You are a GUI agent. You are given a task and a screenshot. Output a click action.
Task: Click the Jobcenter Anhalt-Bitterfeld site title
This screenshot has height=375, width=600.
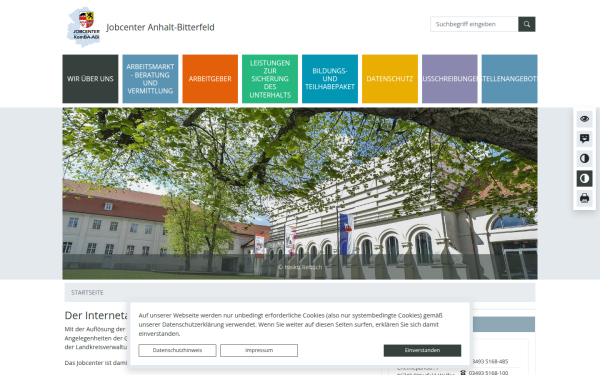(x=160, y=27)
